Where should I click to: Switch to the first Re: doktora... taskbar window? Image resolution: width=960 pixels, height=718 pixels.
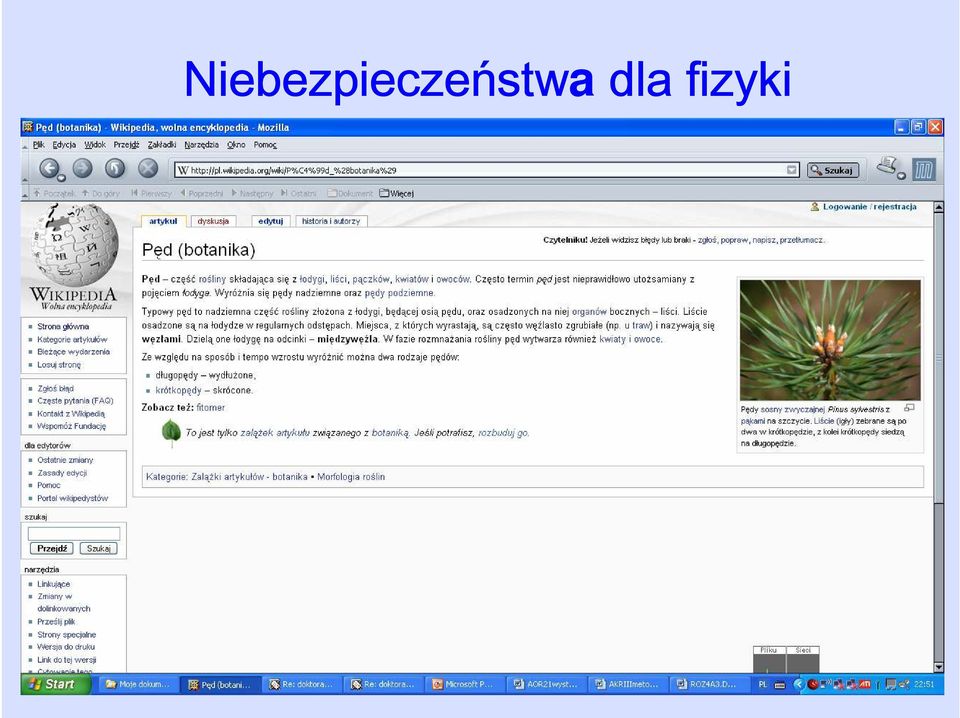[301, 684]
